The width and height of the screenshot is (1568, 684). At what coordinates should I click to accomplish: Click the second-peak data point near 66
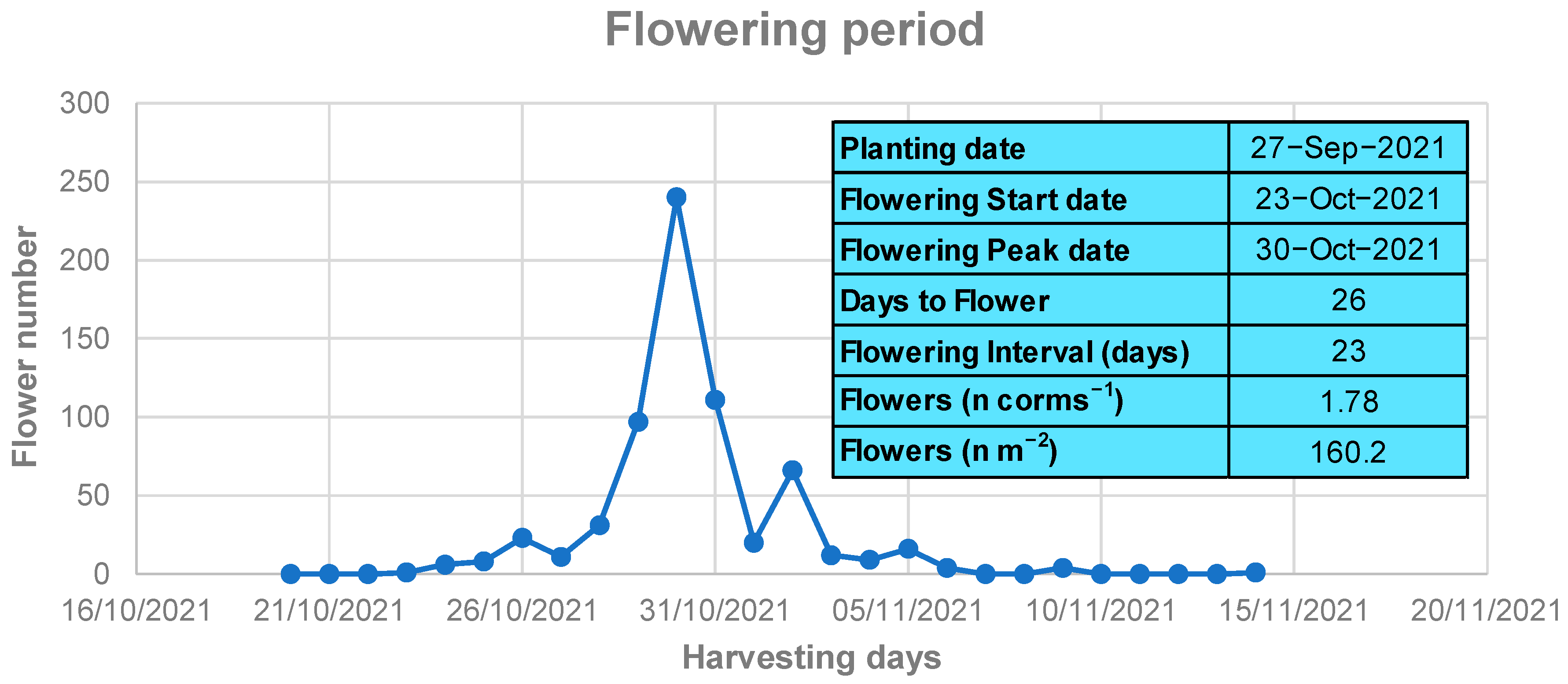(792, 470)
